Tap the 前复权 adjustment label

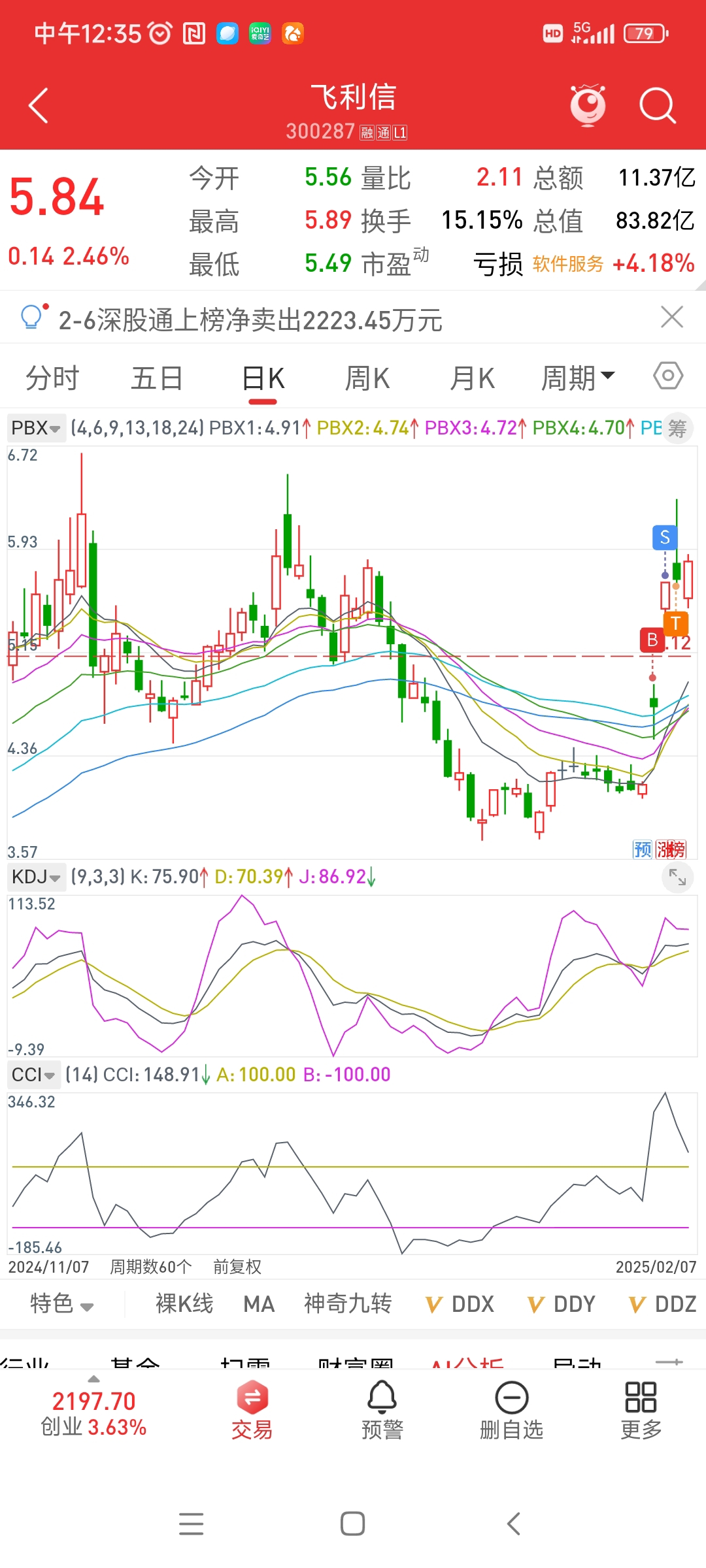[x=237, y=1267]
